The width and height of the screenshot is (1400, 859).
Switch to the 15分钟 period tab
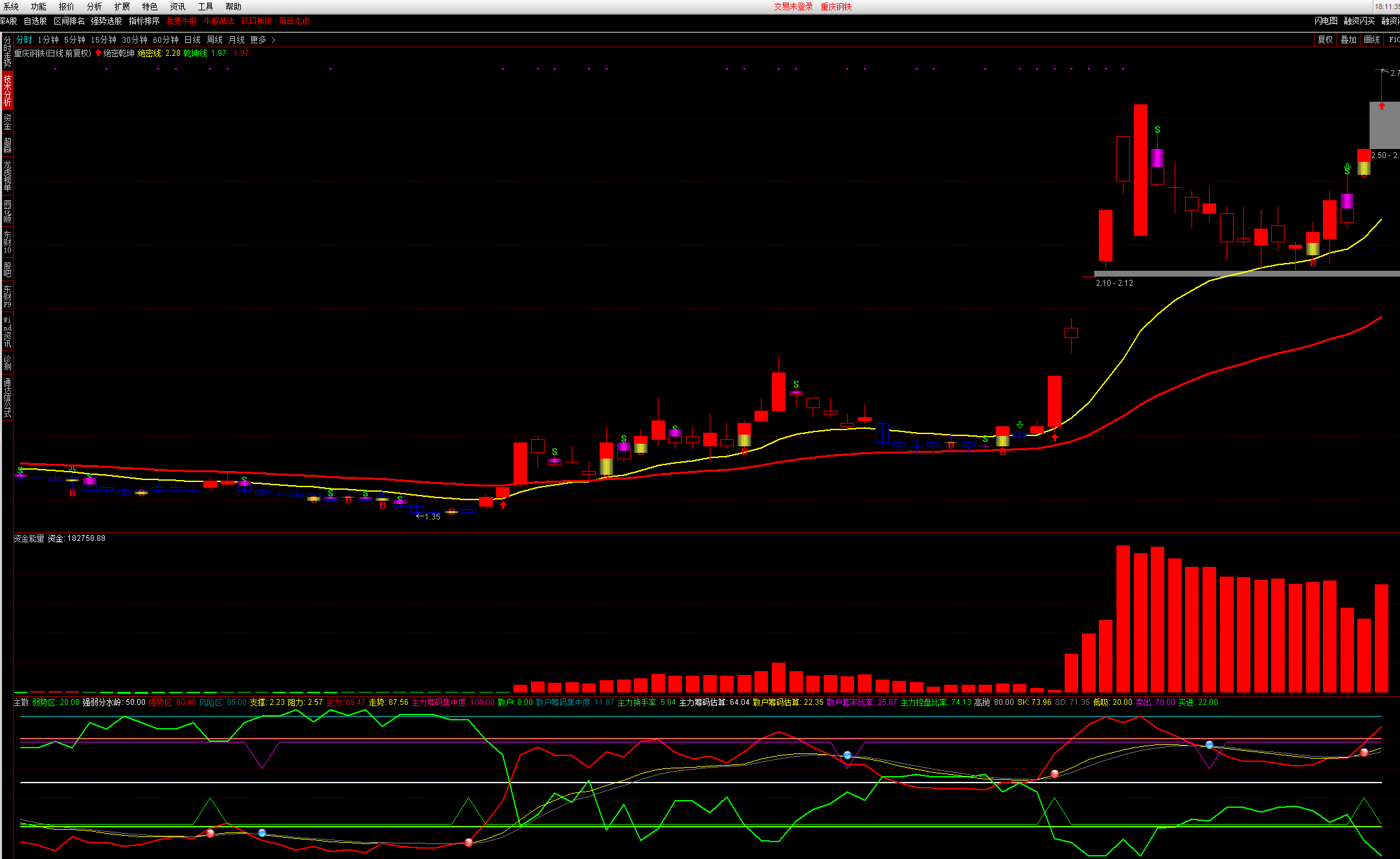104,40
